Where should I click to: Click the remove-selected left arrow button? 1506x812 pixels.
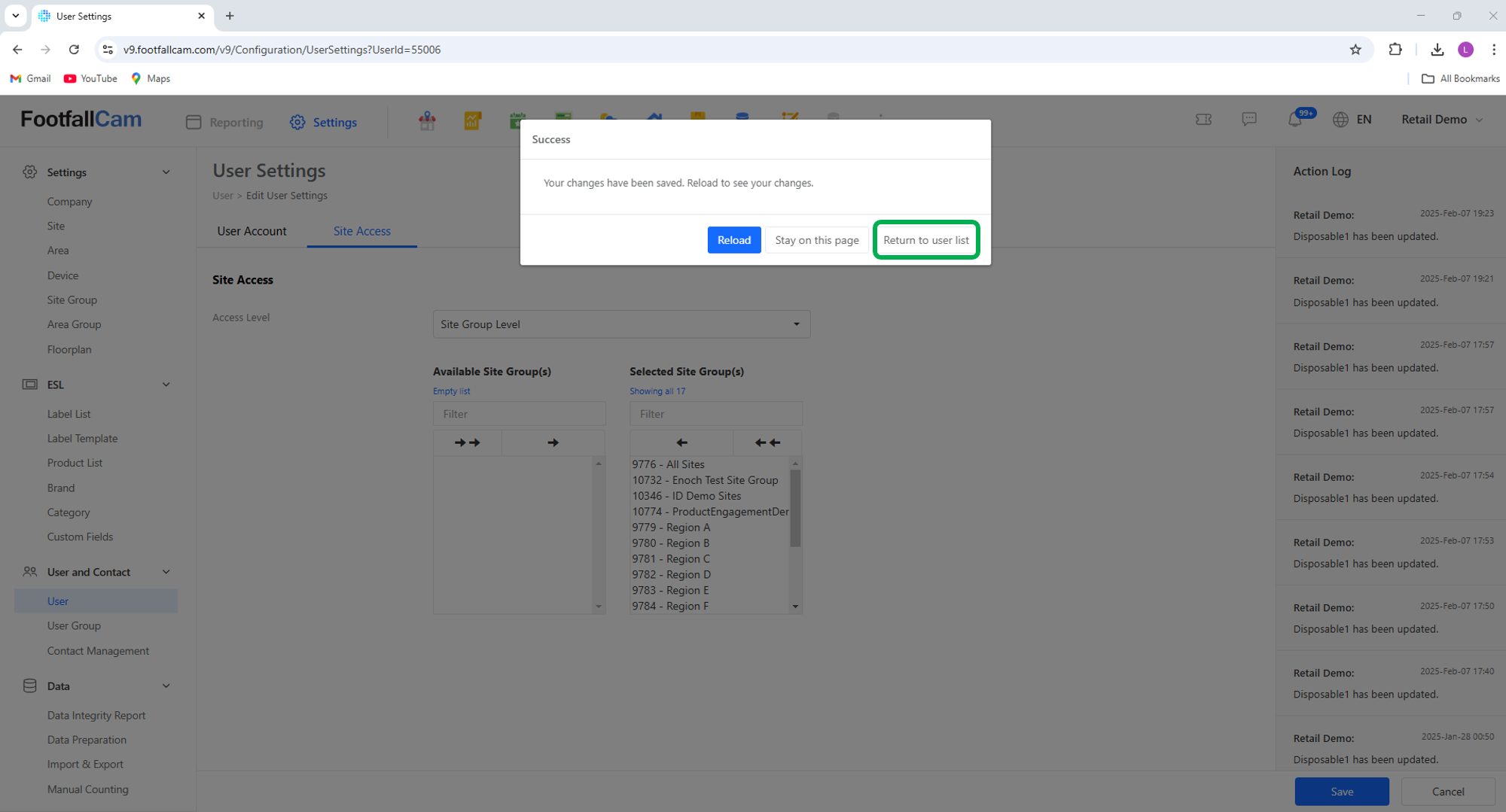681,442
